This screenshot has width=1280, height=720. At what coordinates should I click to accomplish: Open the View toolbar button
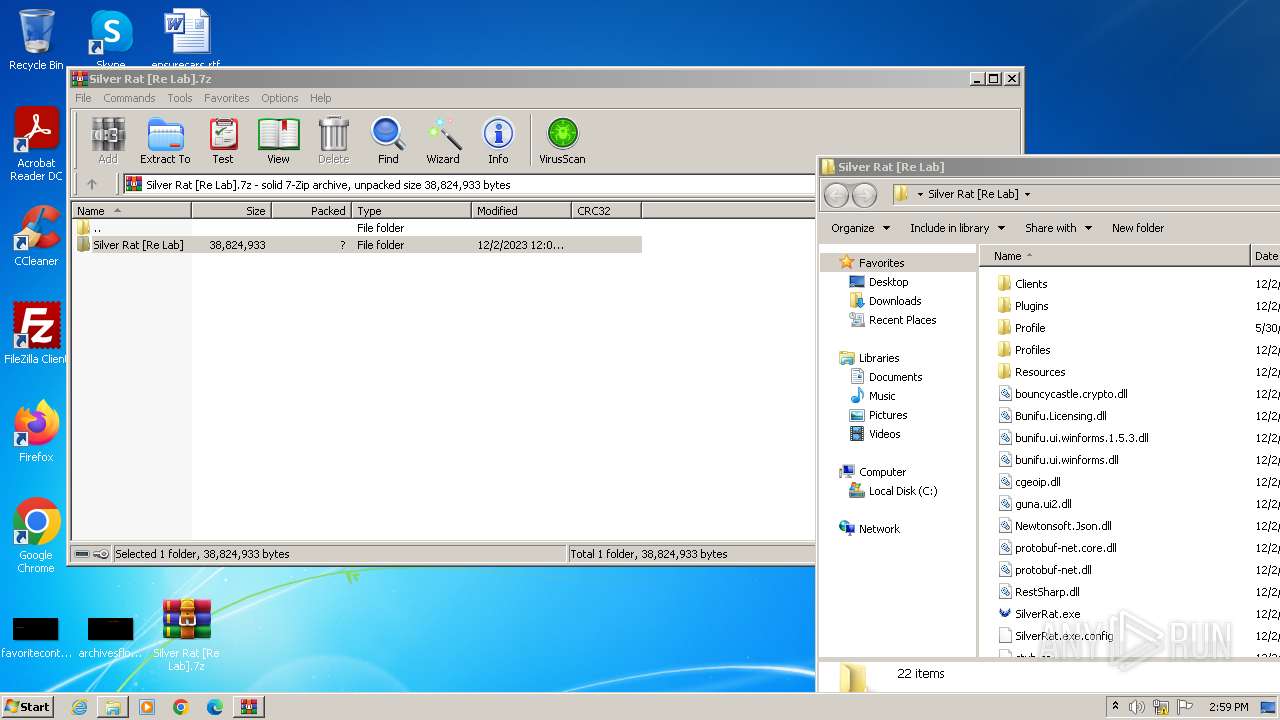[278, 141]
